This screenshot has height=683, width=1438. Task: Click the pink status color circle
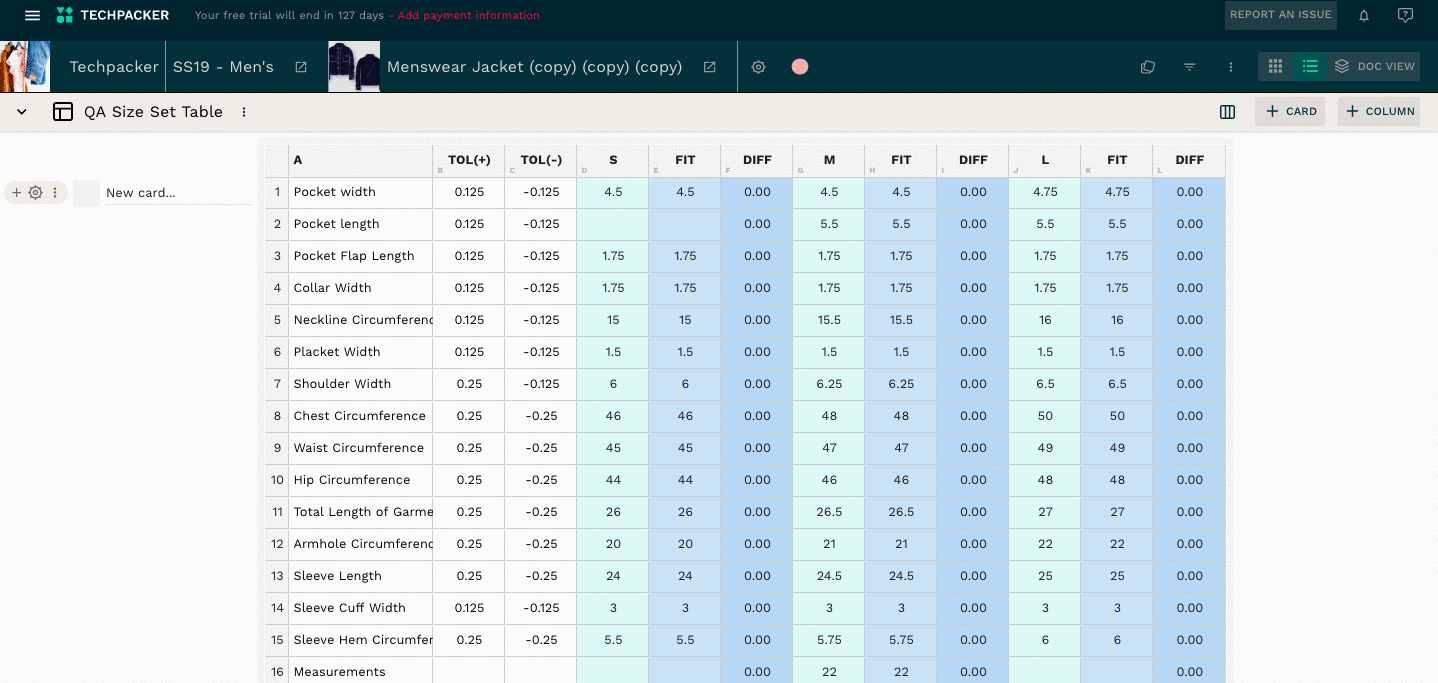pos(800,67)
